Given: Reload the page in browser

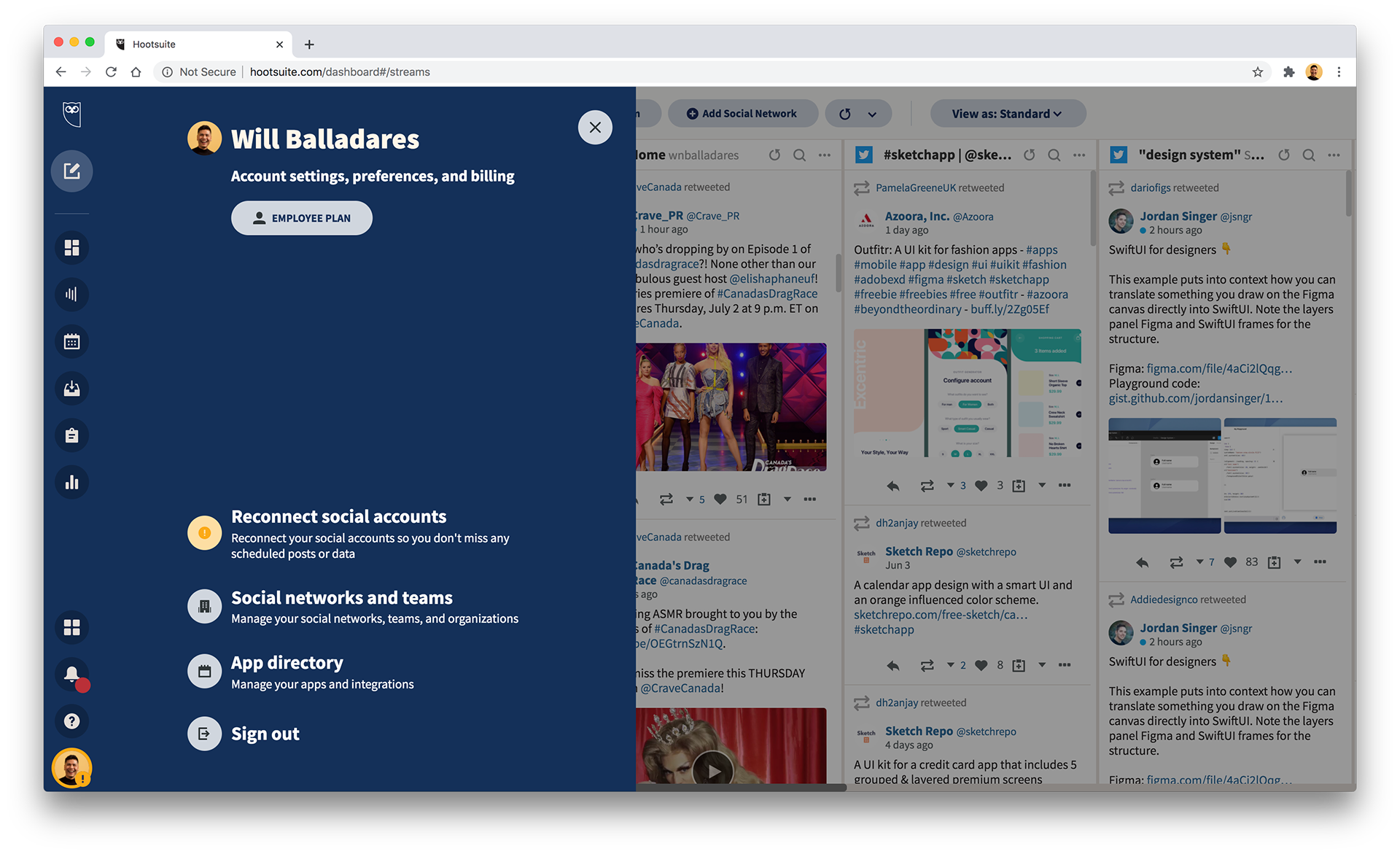Looking at the screenshot, I should [x=111, y=72].
